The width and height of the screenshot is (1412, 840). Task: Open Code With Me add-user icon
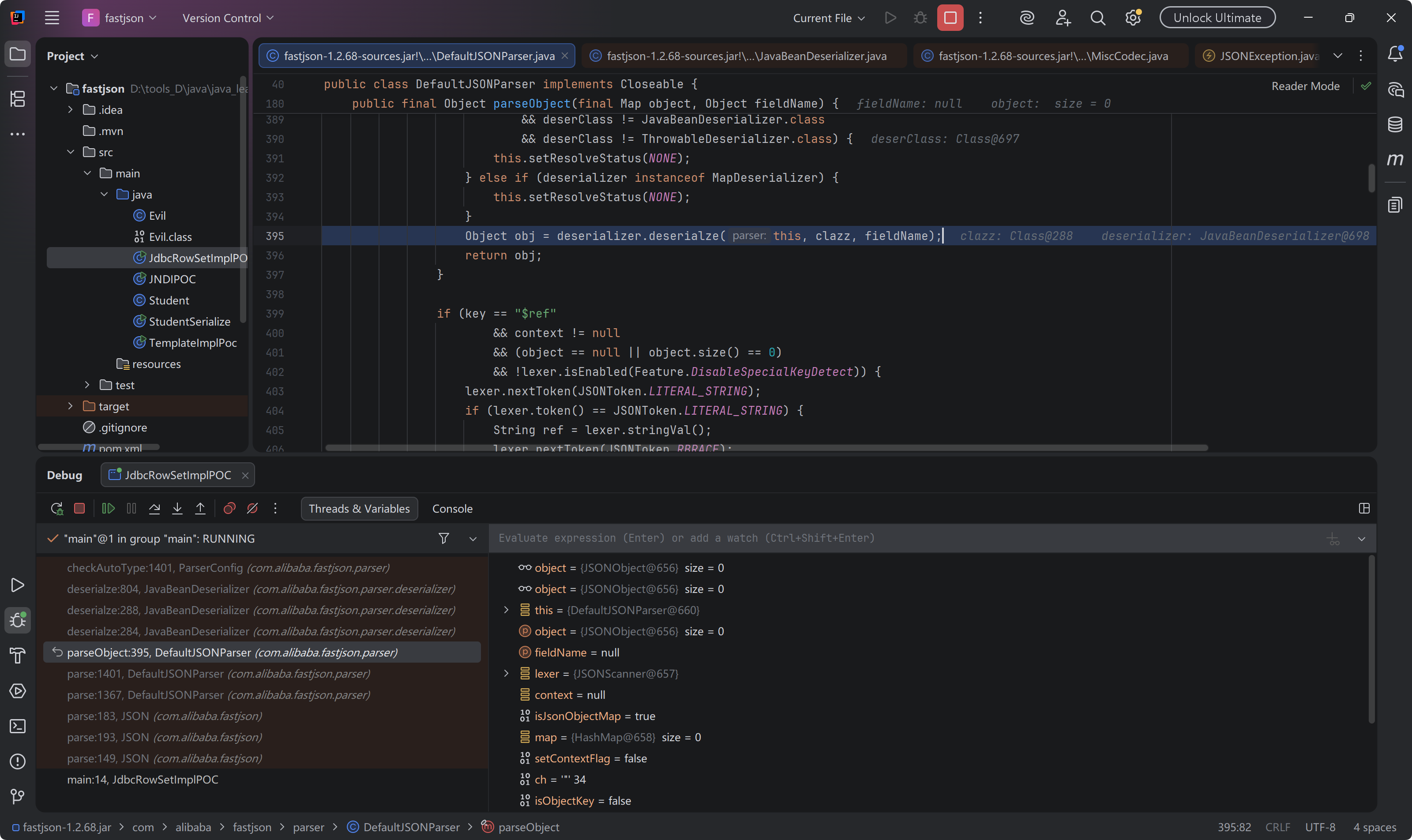1063,18
